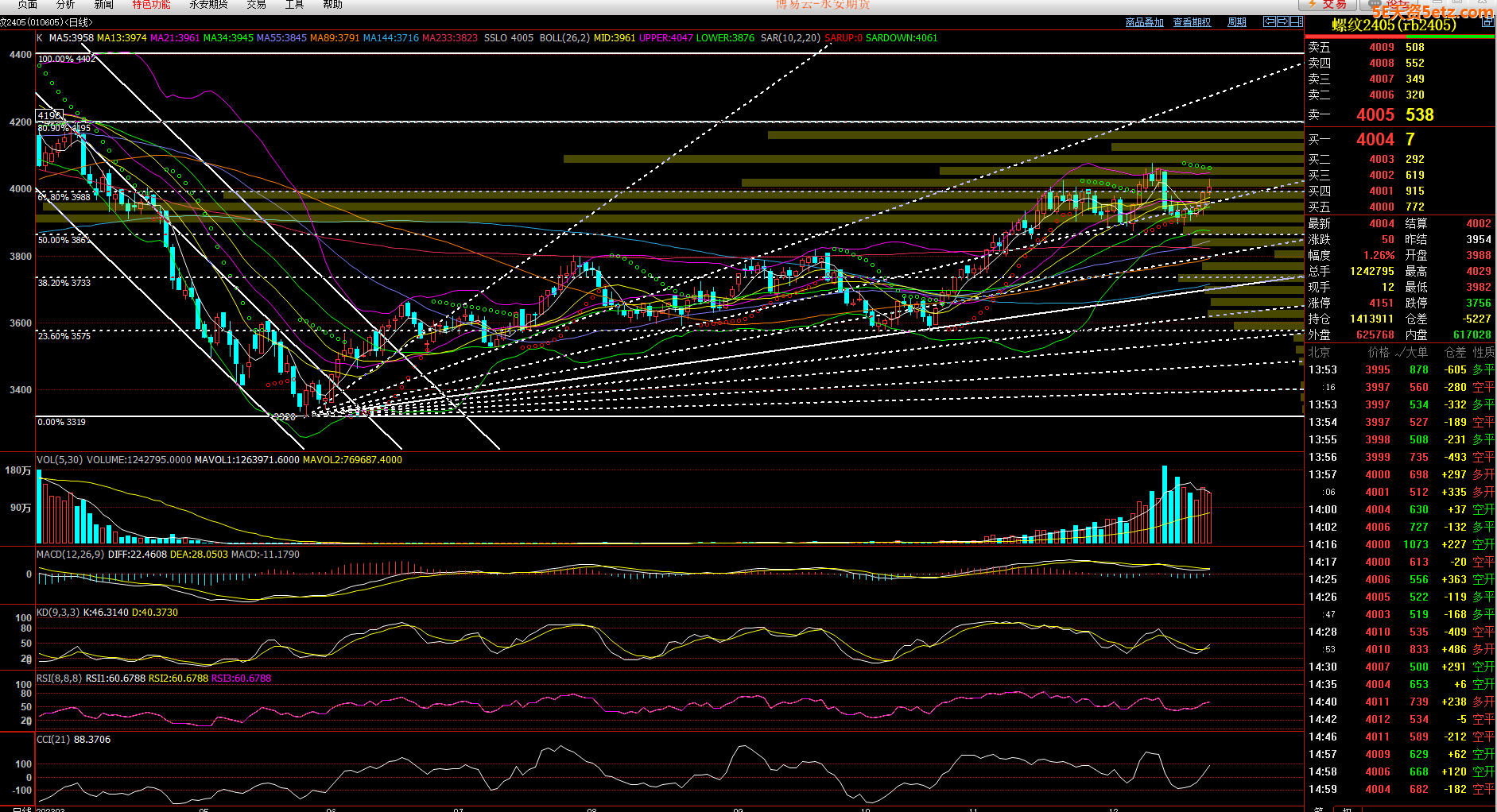Click the left arrow navigation icon
The height and width of the screenshot is (812, 1497).
coord(1270,21)
